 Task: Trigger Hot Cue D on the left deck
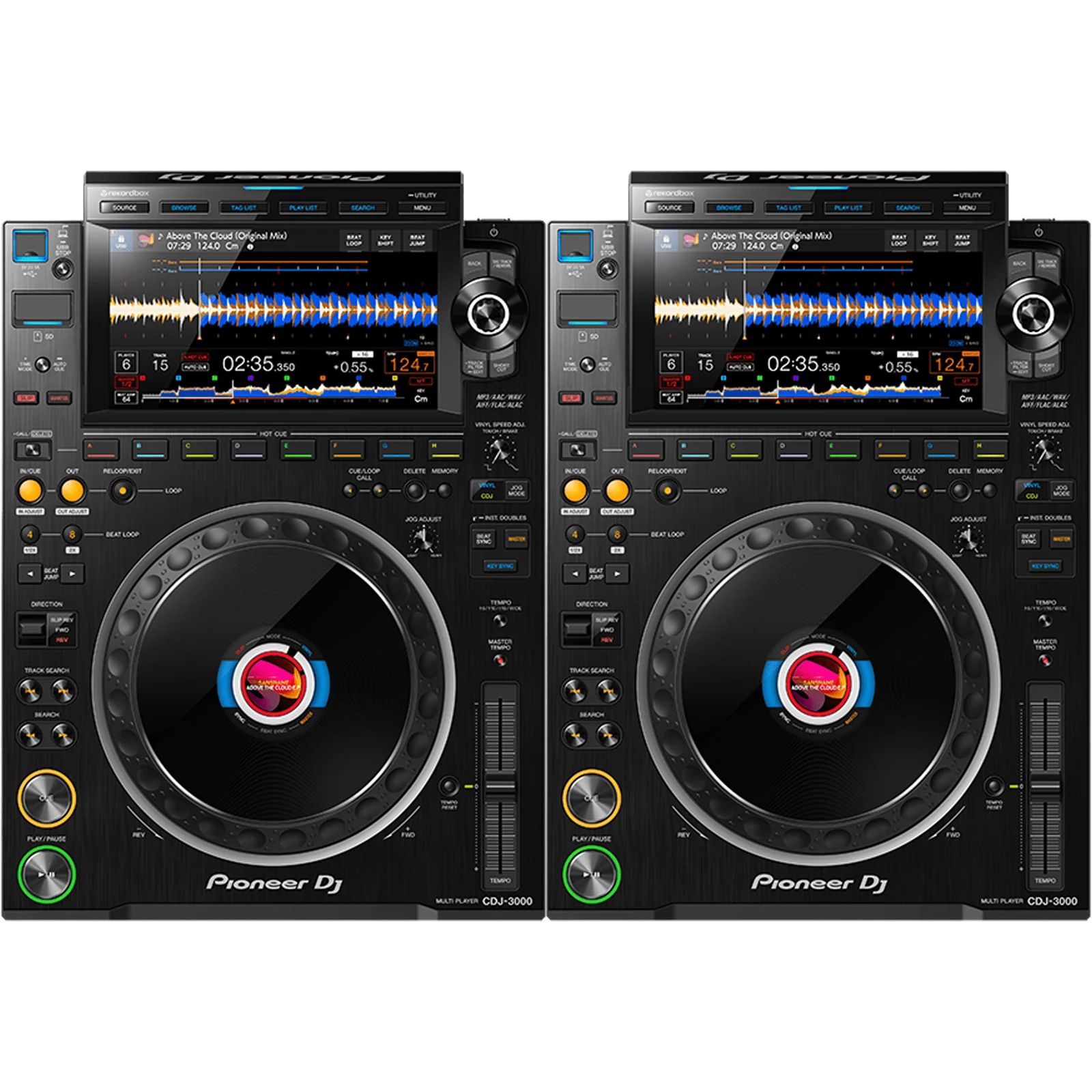coord(248,450)
